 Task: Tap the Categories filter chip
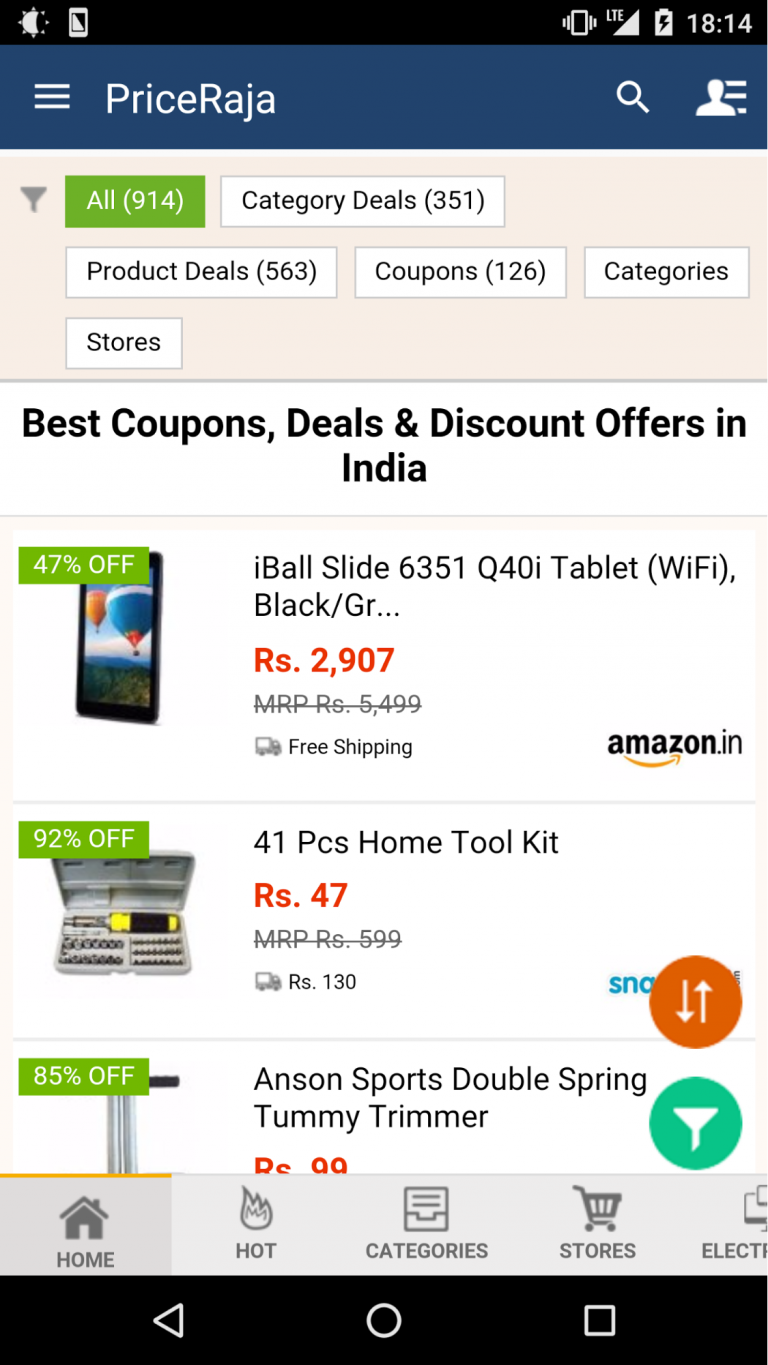tap(666, 272)
